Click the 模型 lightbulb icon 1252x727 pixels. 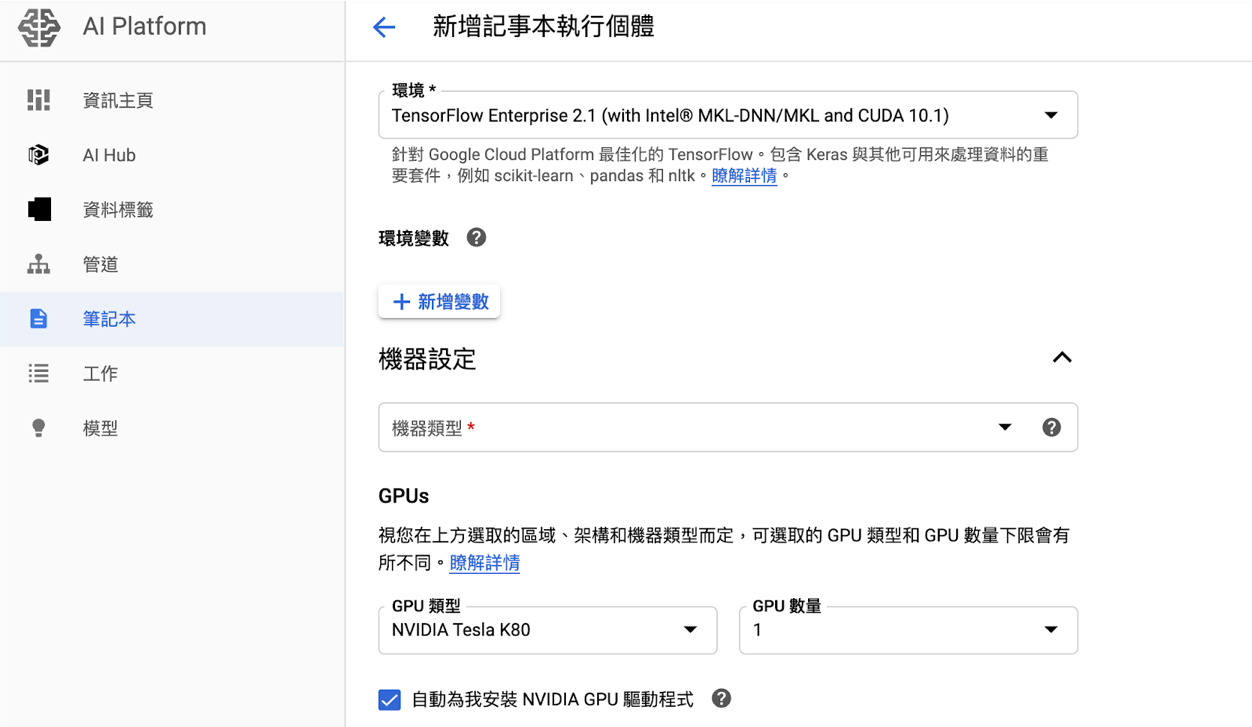[39, 428]
